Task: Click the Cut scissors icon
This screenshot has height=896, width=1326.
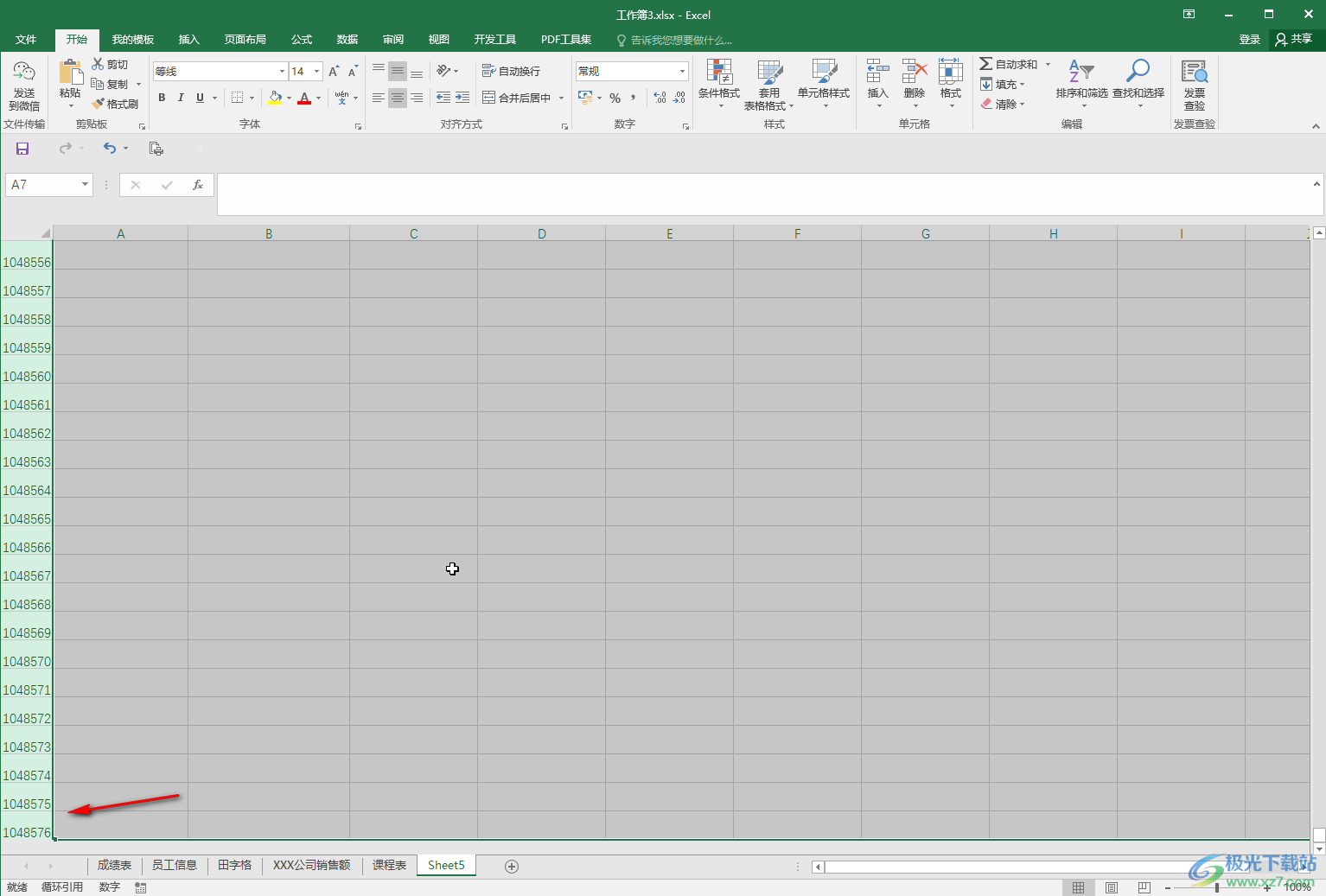Action: pyautogui.click(x=98, y=64)
